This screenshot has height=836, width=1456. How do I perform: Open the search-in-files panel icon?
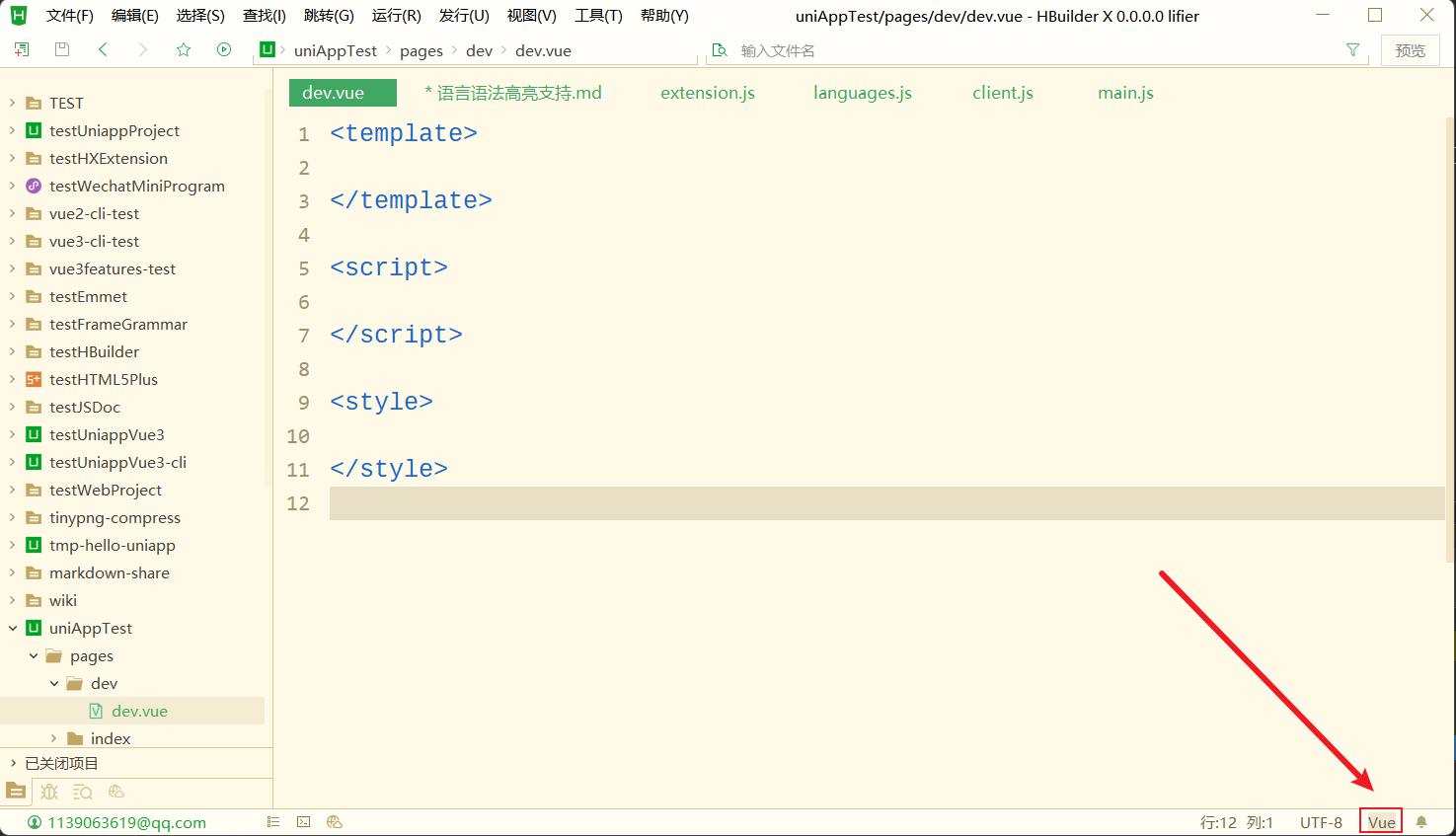pyautogui.click(x=83, y=792)
